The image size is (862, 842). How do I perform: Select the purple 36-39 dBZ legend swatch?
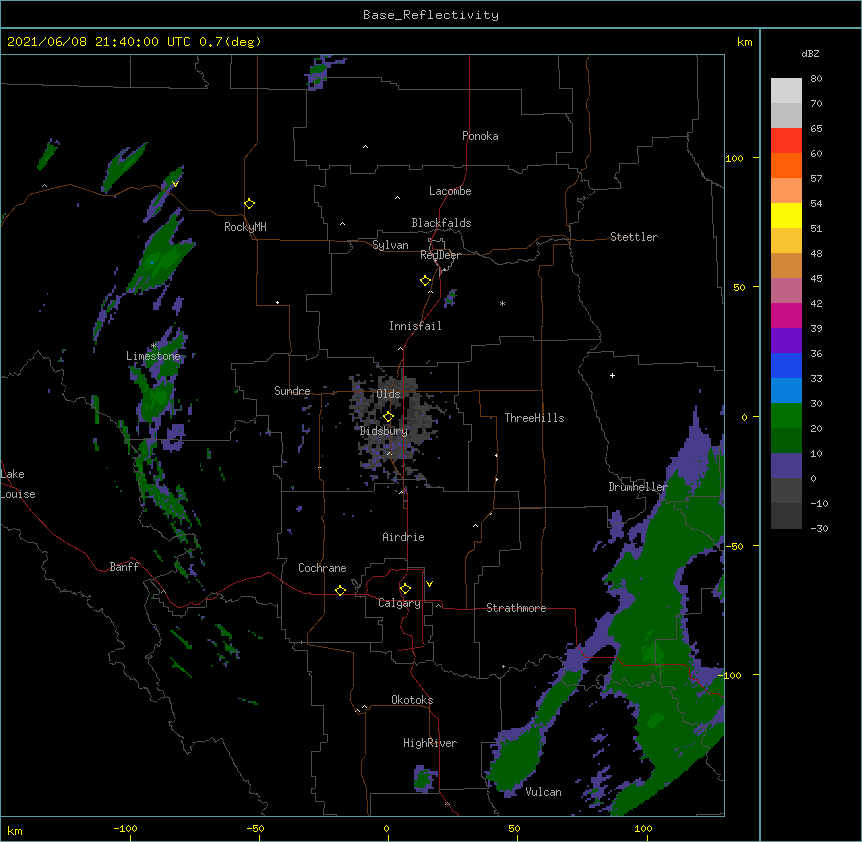click(x=786, y=341)
